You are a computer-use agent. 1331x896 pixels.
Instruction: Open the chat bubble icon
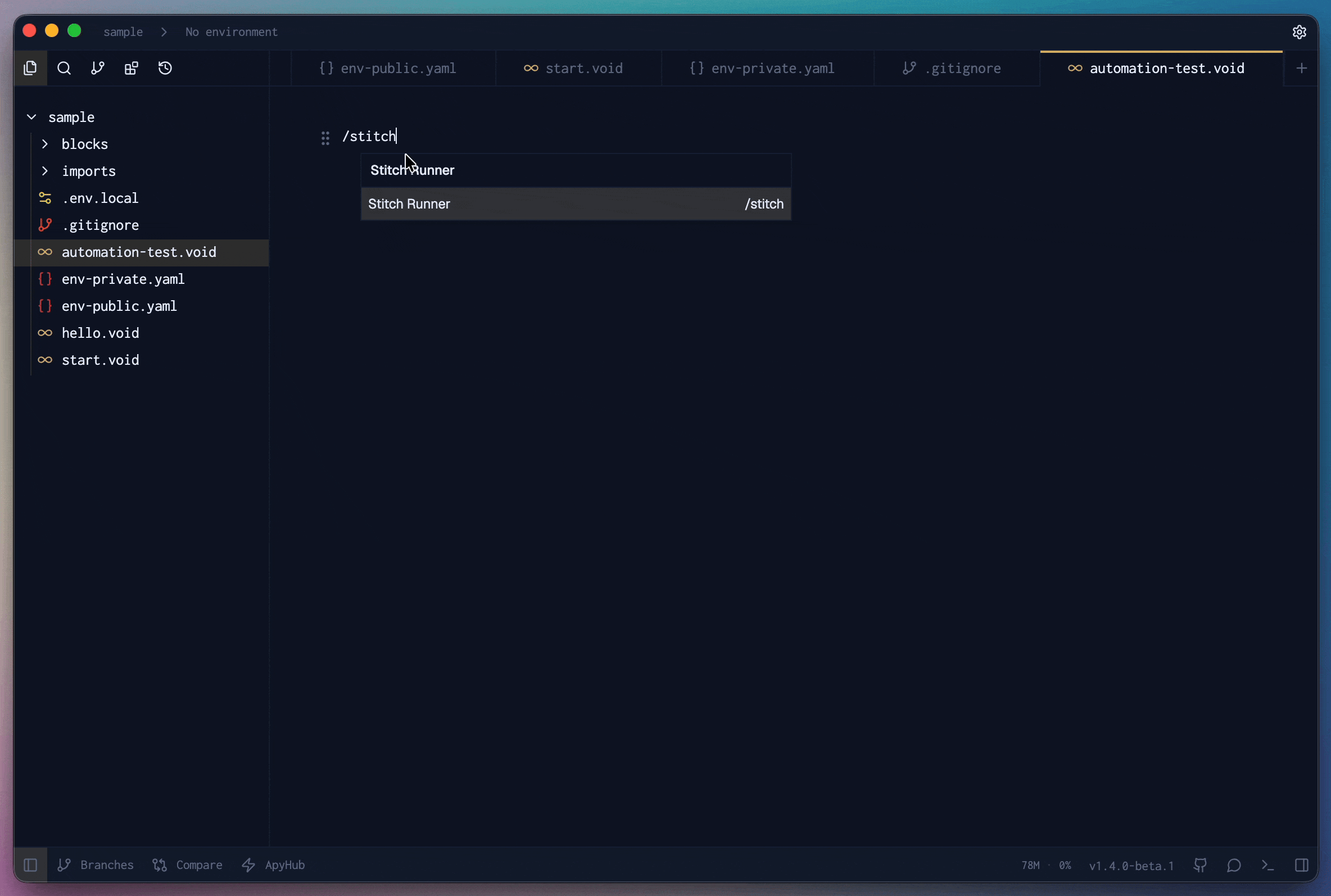pyautogui.click(x=1234, y=865)
